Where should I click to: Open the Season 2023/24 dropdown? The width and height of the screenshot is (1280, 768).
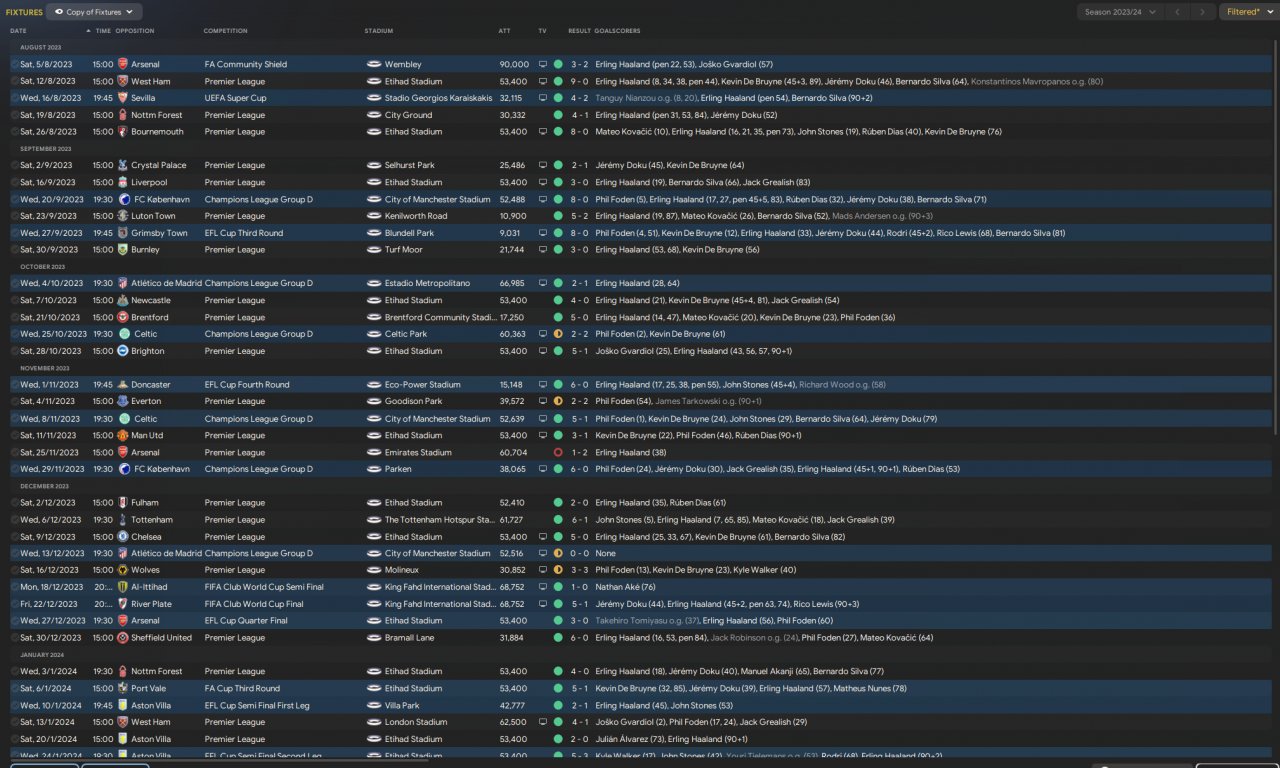[1120, 12]
